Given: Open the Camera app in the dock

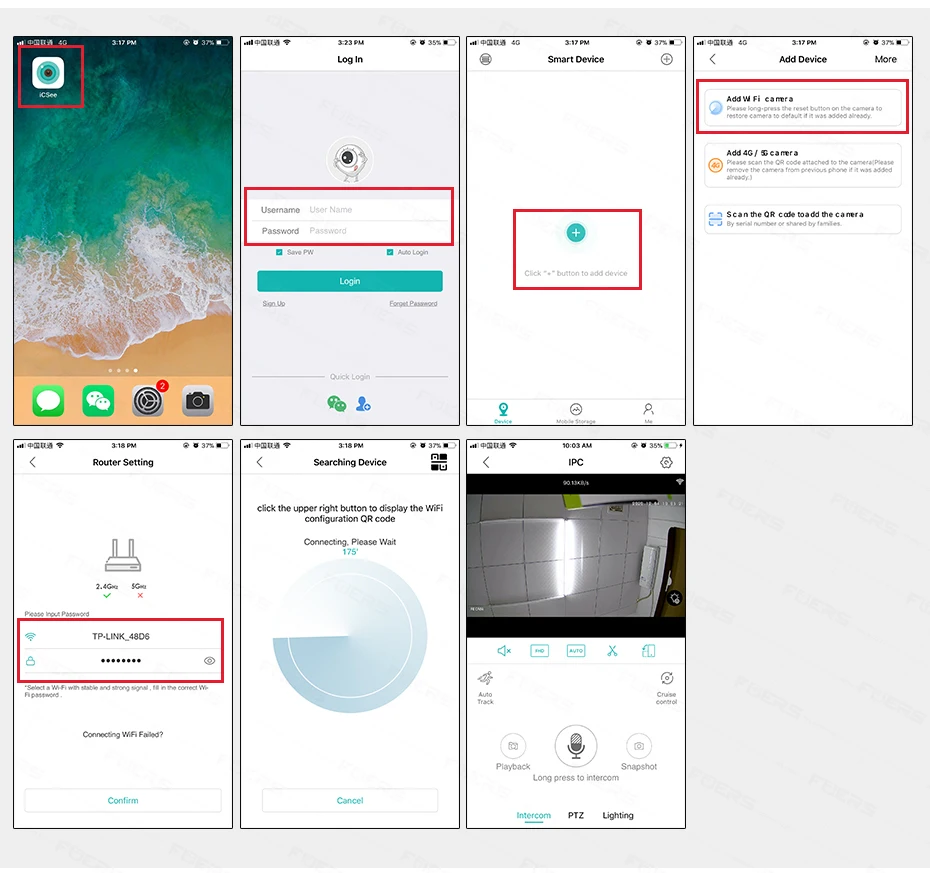Looking at the screenshot, I should tap(198, 401).
